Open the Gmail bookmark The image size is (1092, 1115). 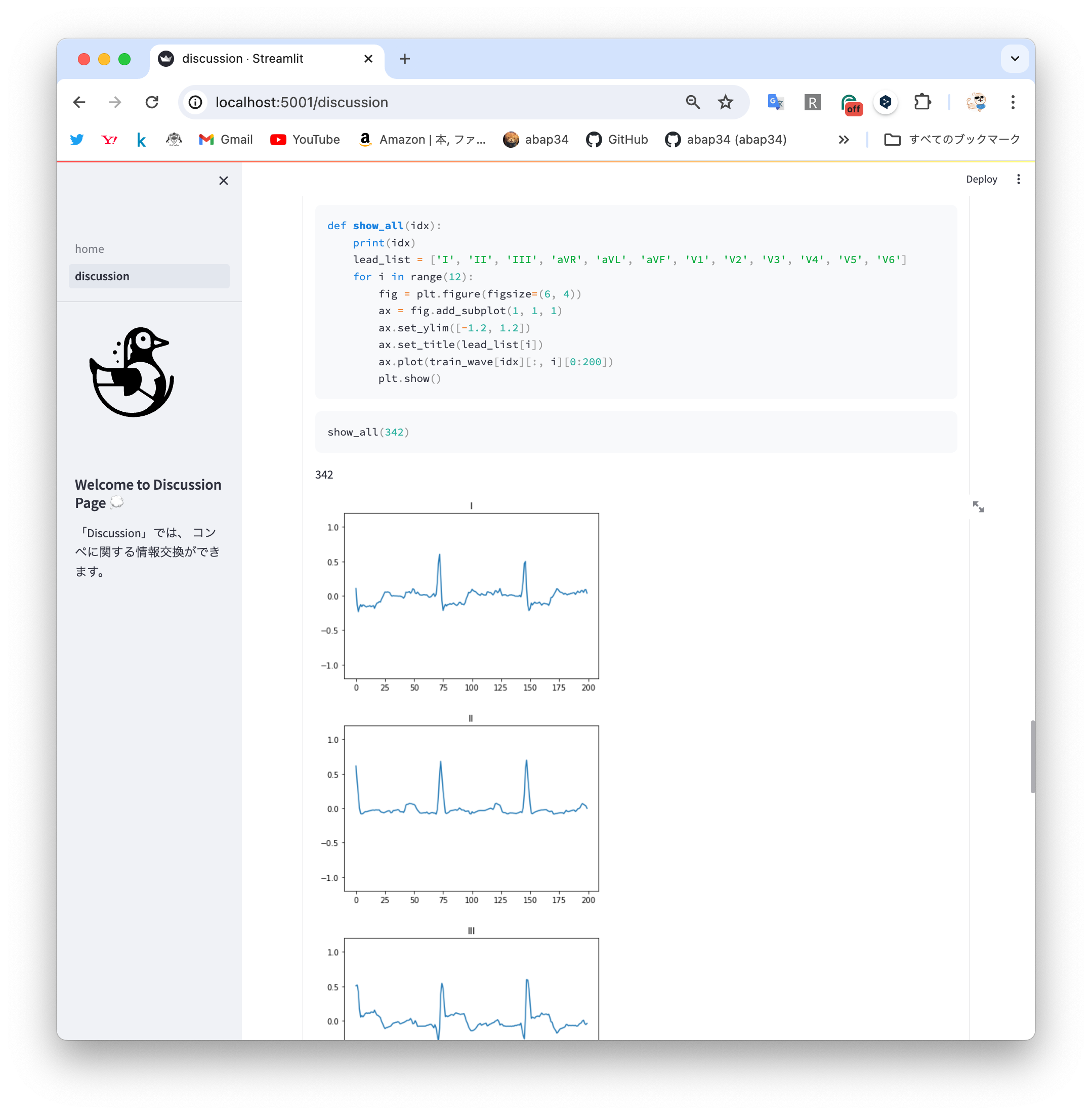point(226,139)
